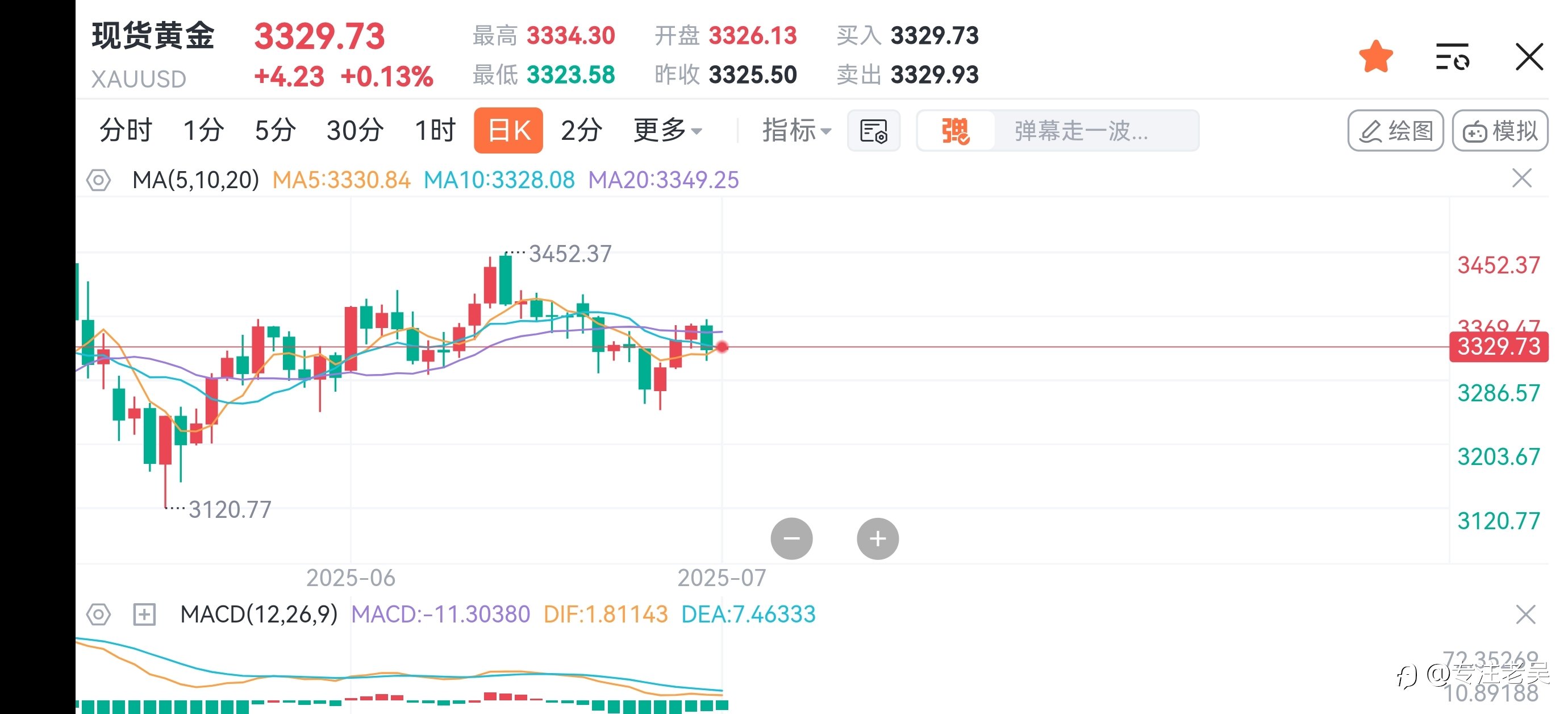Open chart display settings icon
The height and width of the screenshot is (714, 1568).
click(x=874, y=131)
